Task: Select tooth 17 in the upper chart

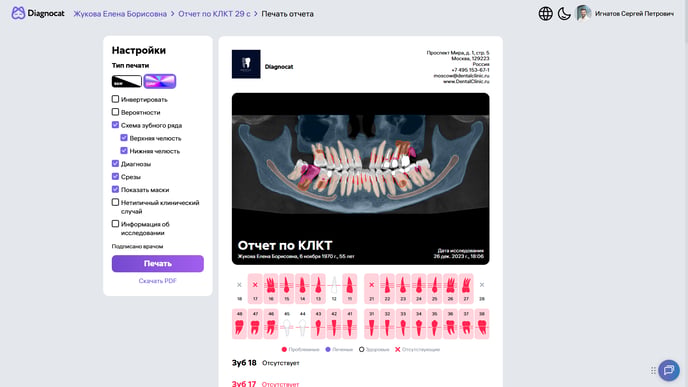Action: point(255,288)
